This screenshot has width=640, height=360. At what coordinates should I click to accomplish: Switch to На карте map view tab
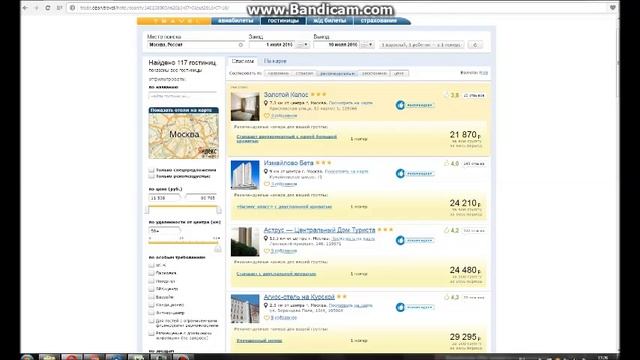click(275, 61)
